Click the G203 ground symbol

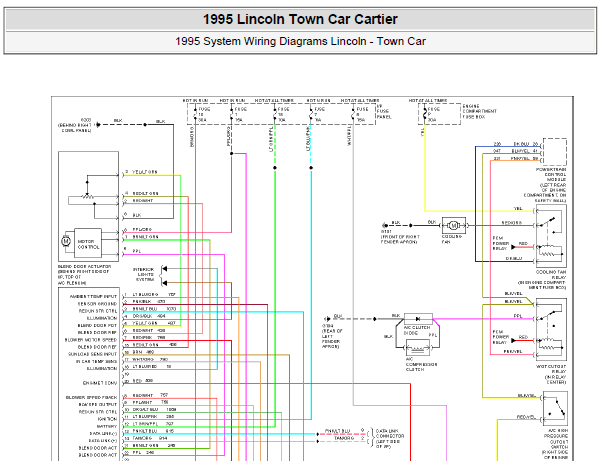coord(98,125)
